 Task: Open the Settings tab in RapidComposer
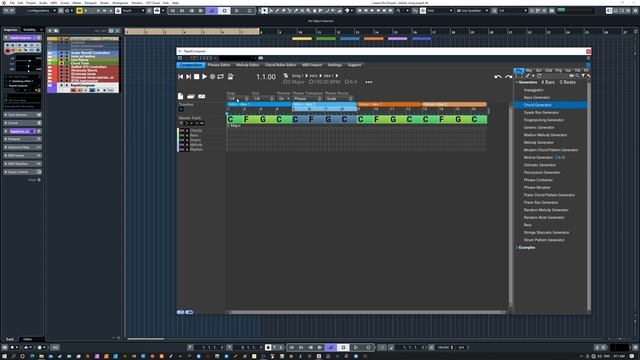(x=335, y=65)
